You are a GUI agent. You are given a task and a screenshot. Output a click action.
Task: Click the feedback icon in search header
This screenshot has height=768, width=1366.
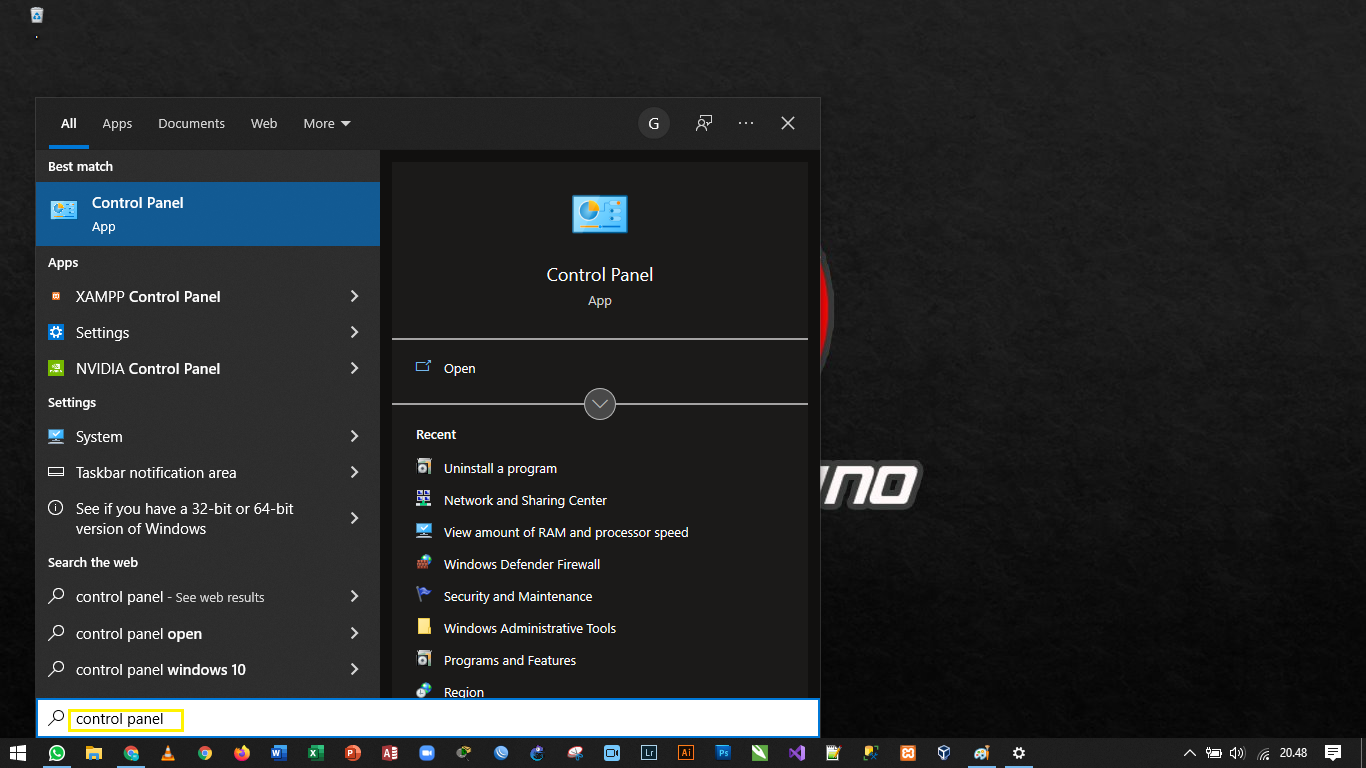pos(704,123)
